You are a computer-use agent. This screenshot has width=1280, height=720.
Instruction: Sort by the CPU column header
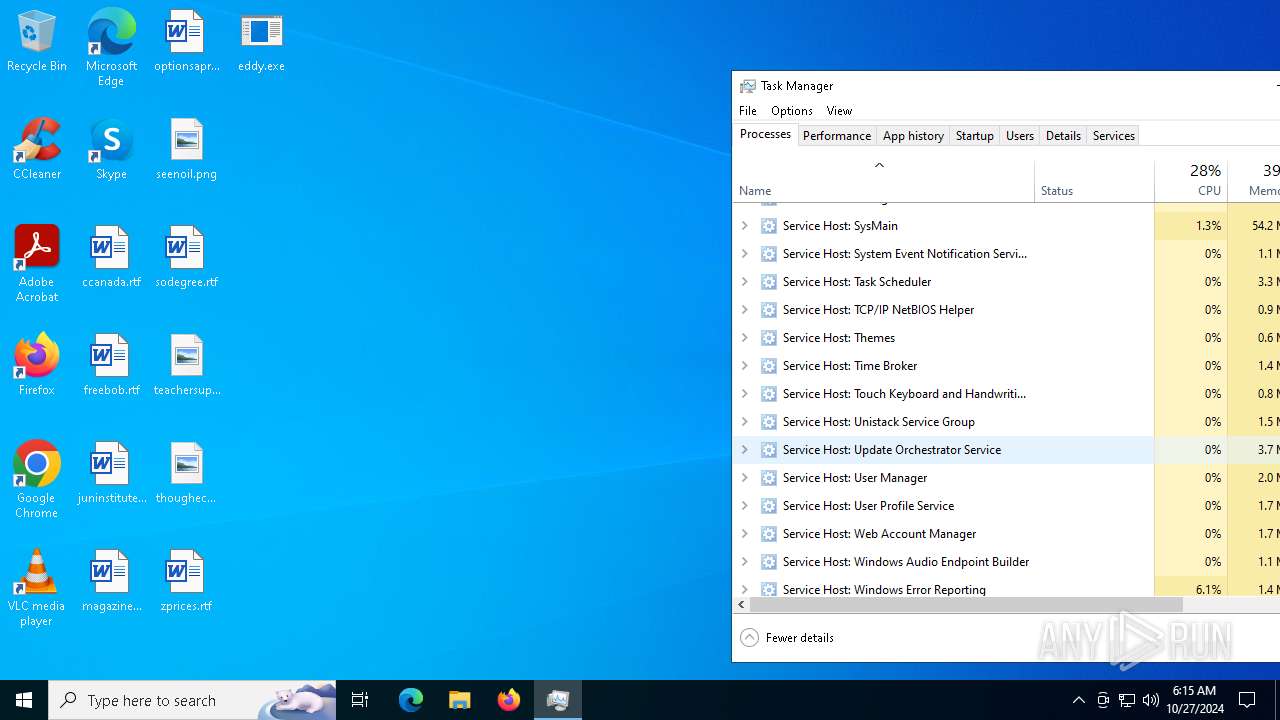click(1191, 181)
